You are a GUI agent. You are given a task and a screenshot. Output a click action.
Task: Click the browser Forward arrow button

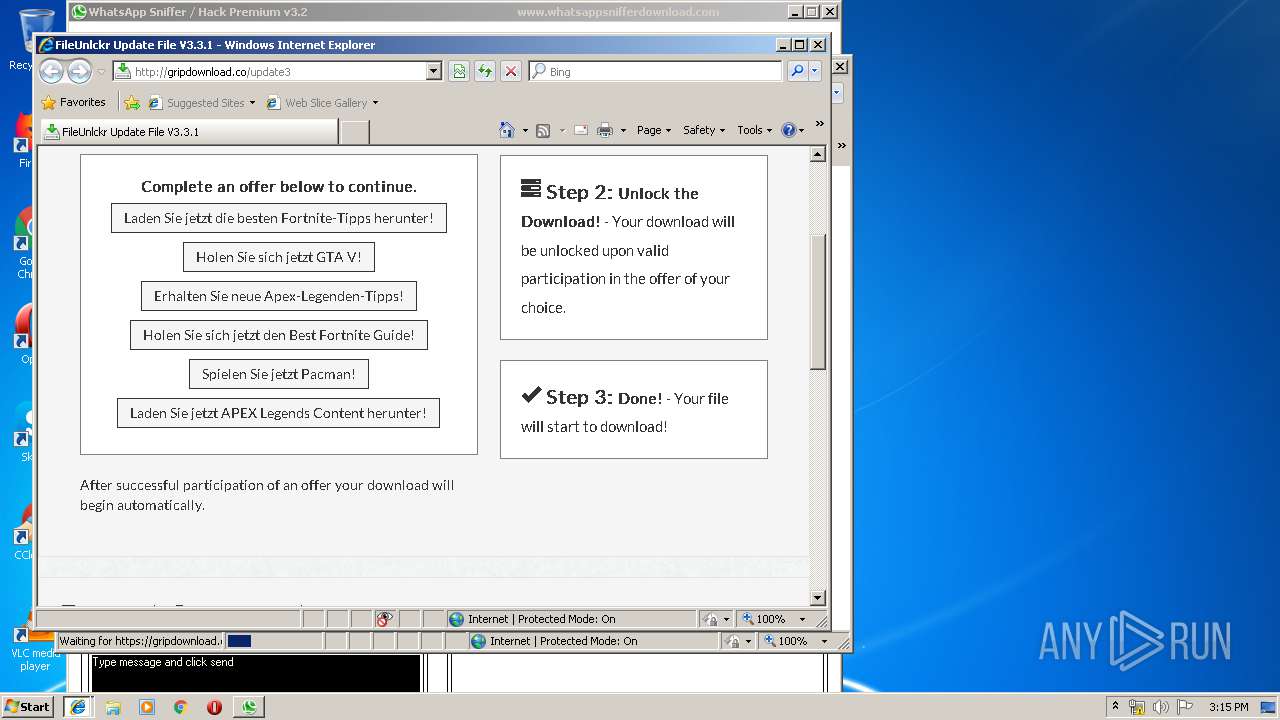(79, 71)
